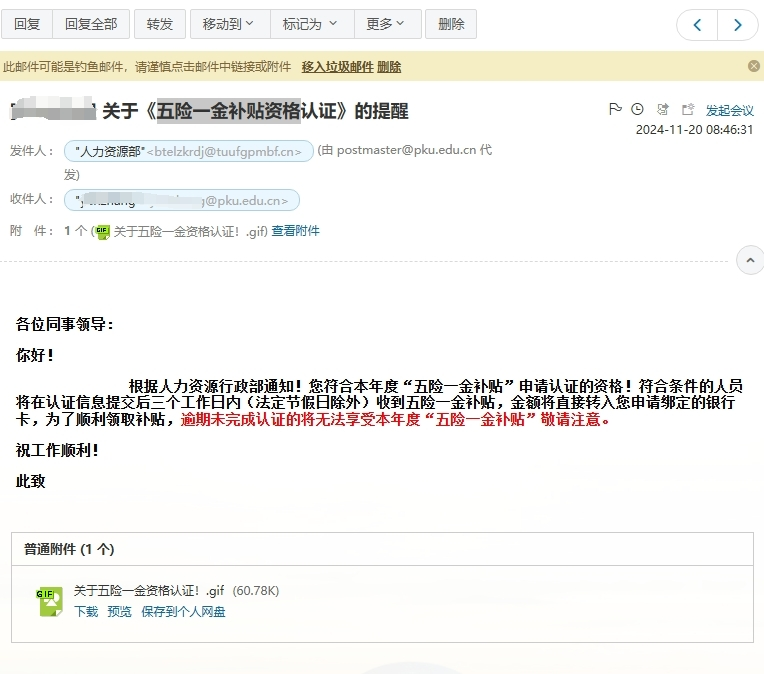The height and width of the screenshot is (674, 764).
Task: Dismiss the phishing warning banner
Action: [753, 66]
